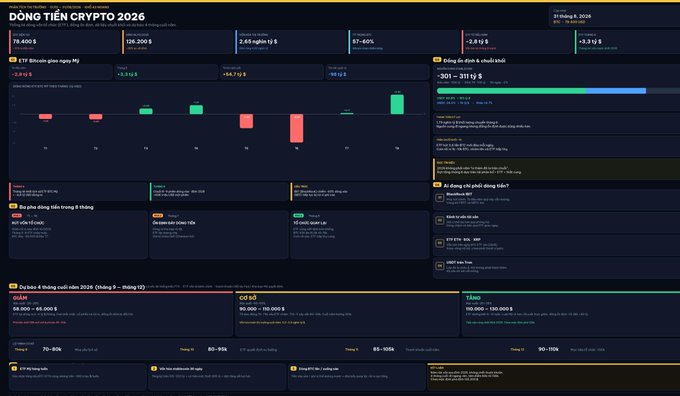Click the 90–110k roadmap value
Screen dimensions: 680x396
549,349
